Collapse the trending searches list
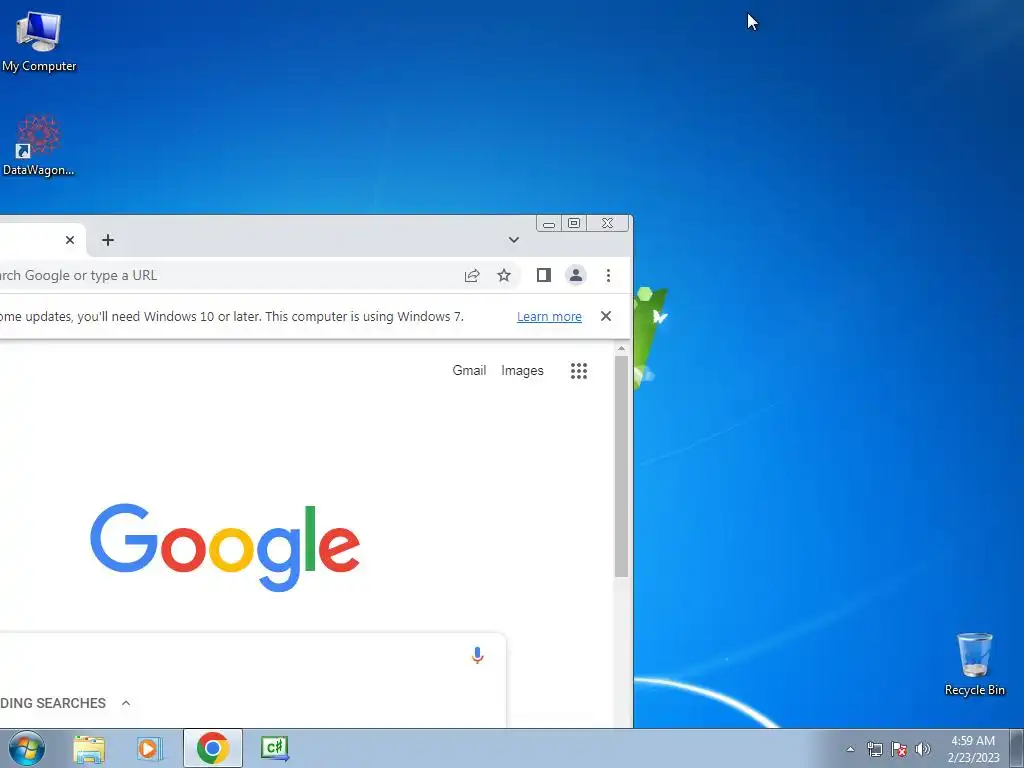 click(x=126, y=703)
